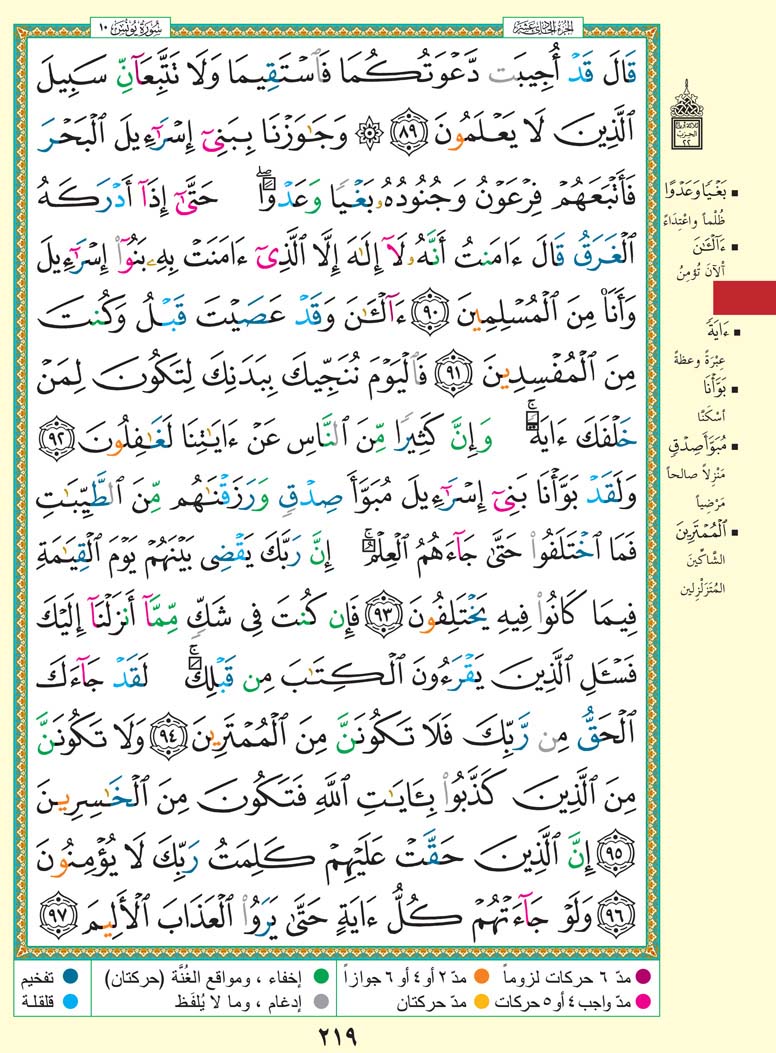Click the Hizb ornament in right margin
Viewport: 776px width, 1053px height.
(714, 120)
